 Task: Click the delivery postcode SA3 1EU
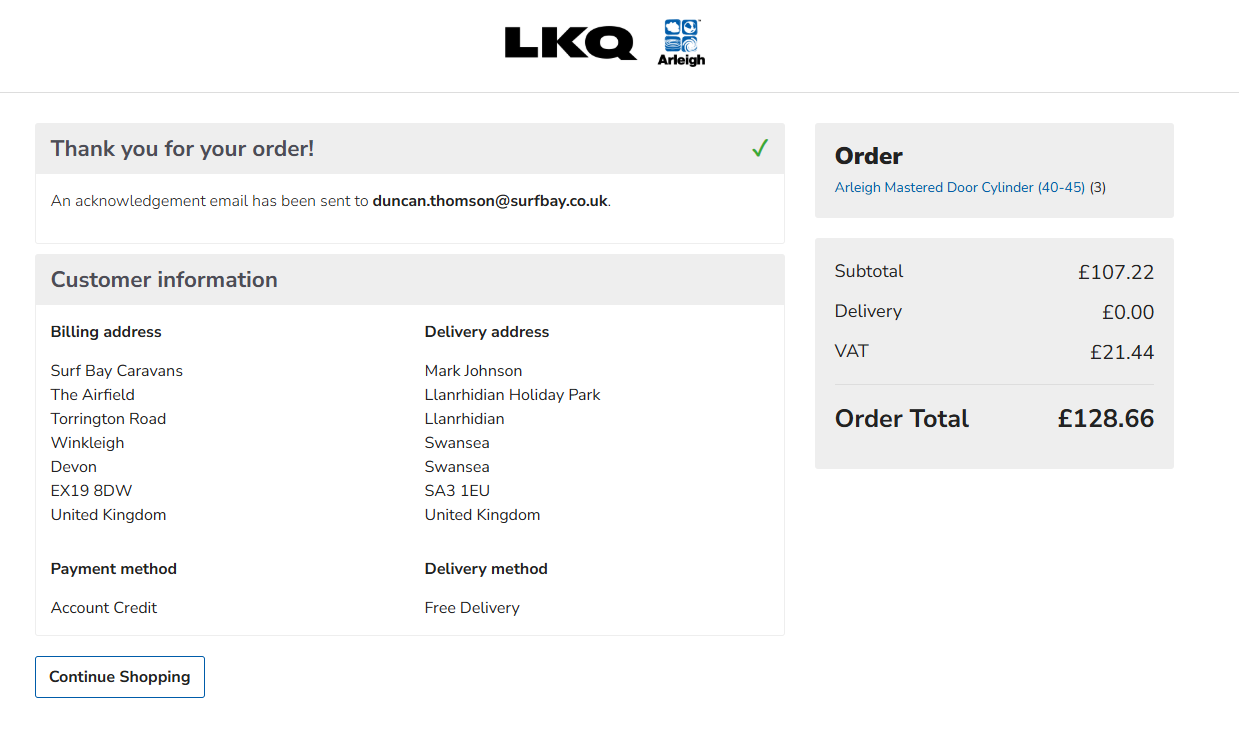pos(457,491)
